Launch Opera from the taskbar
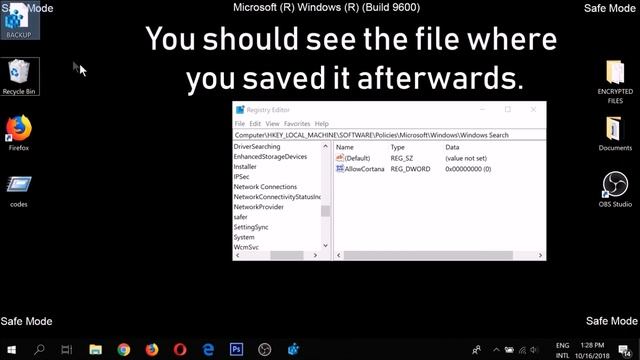 point(180,349)
